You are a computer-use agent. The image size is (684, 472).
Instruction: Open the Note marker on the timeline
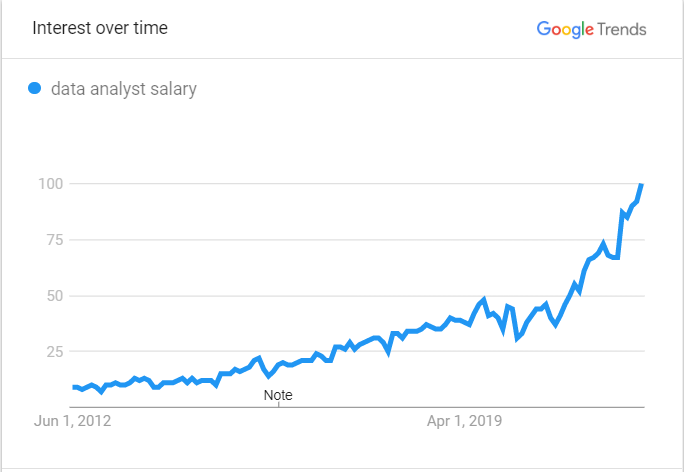278,395
